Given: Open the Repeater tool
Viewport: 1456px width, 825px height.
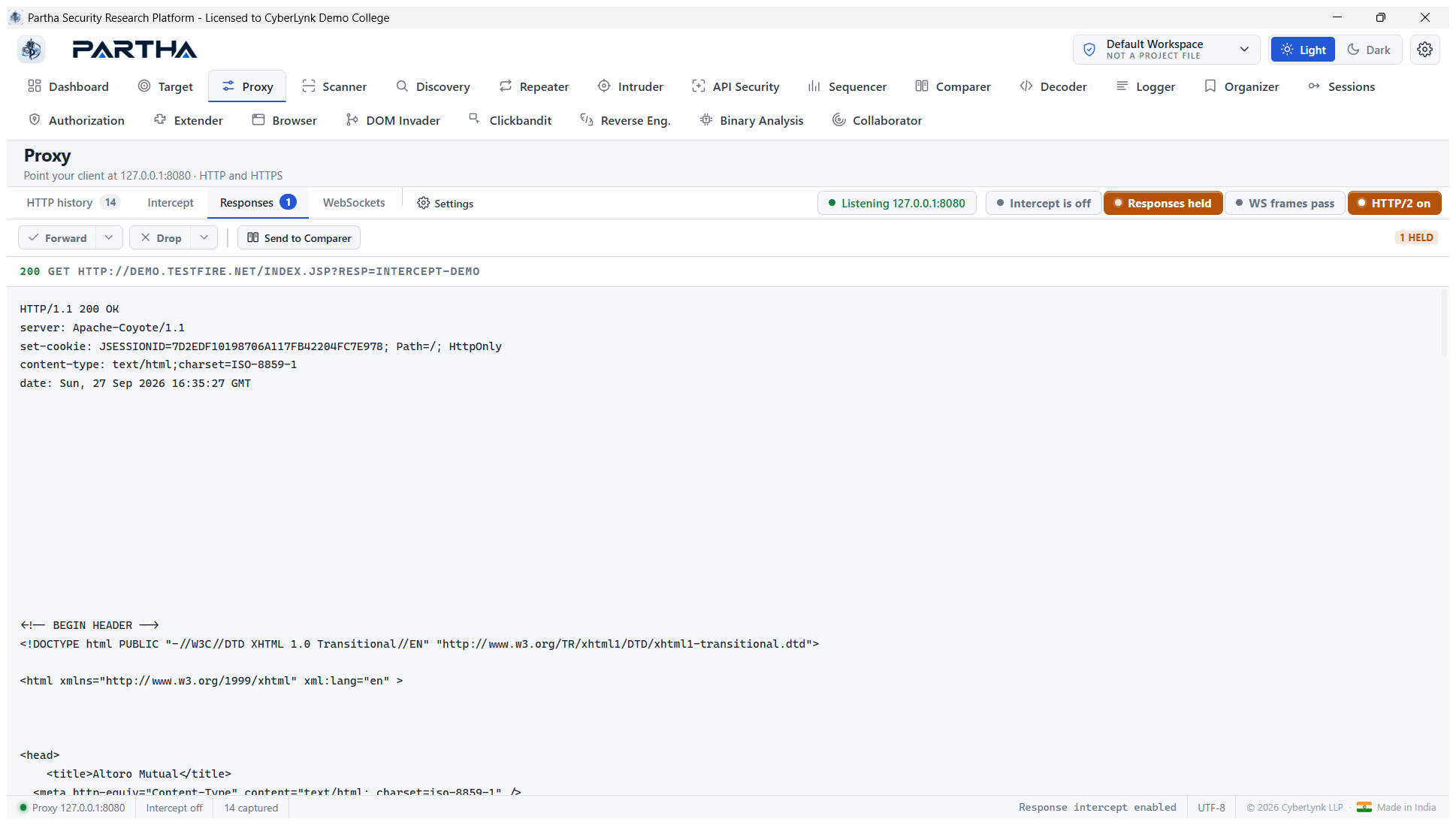Looking at the screenshot, I should (534, 86).
